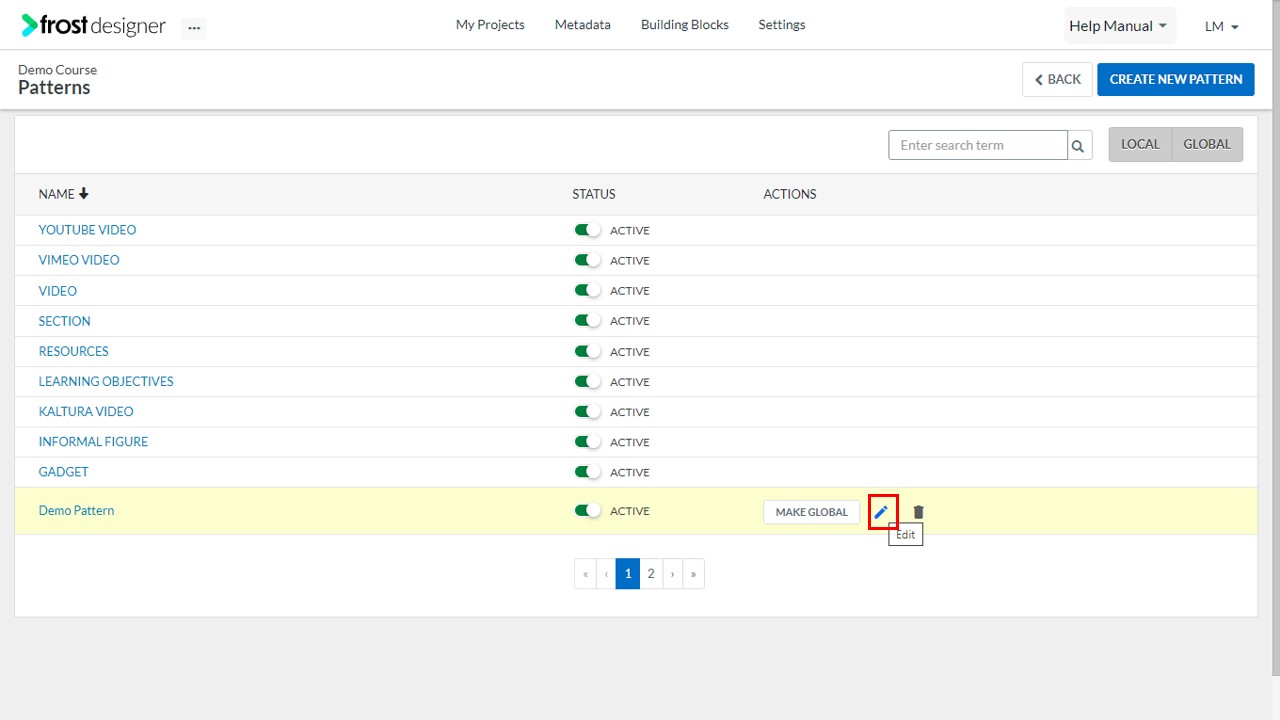
Task: Click the back chevron on the BACK button
Action: click(x=1040, y=79)
